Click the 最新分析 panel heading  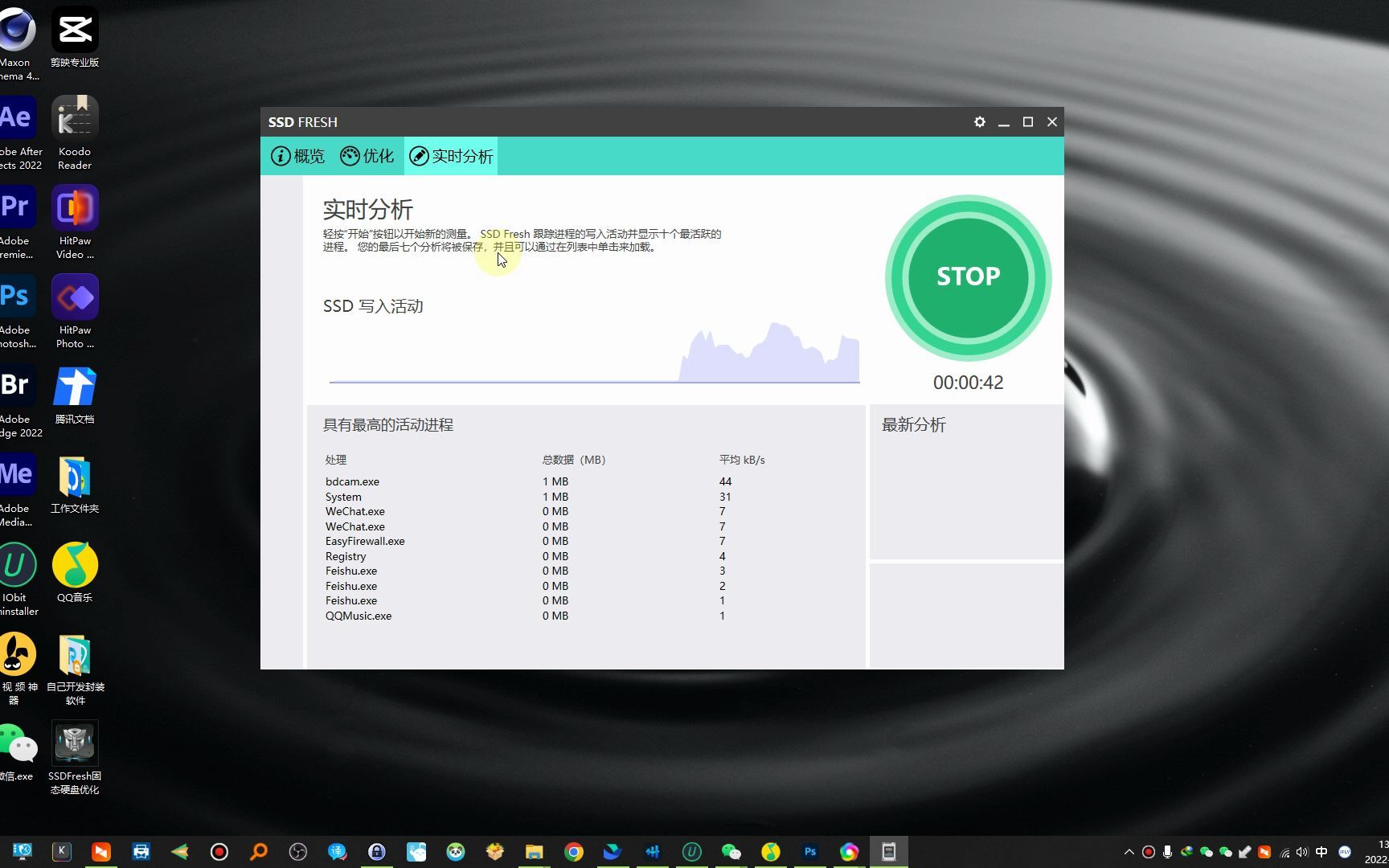point(914,425)
